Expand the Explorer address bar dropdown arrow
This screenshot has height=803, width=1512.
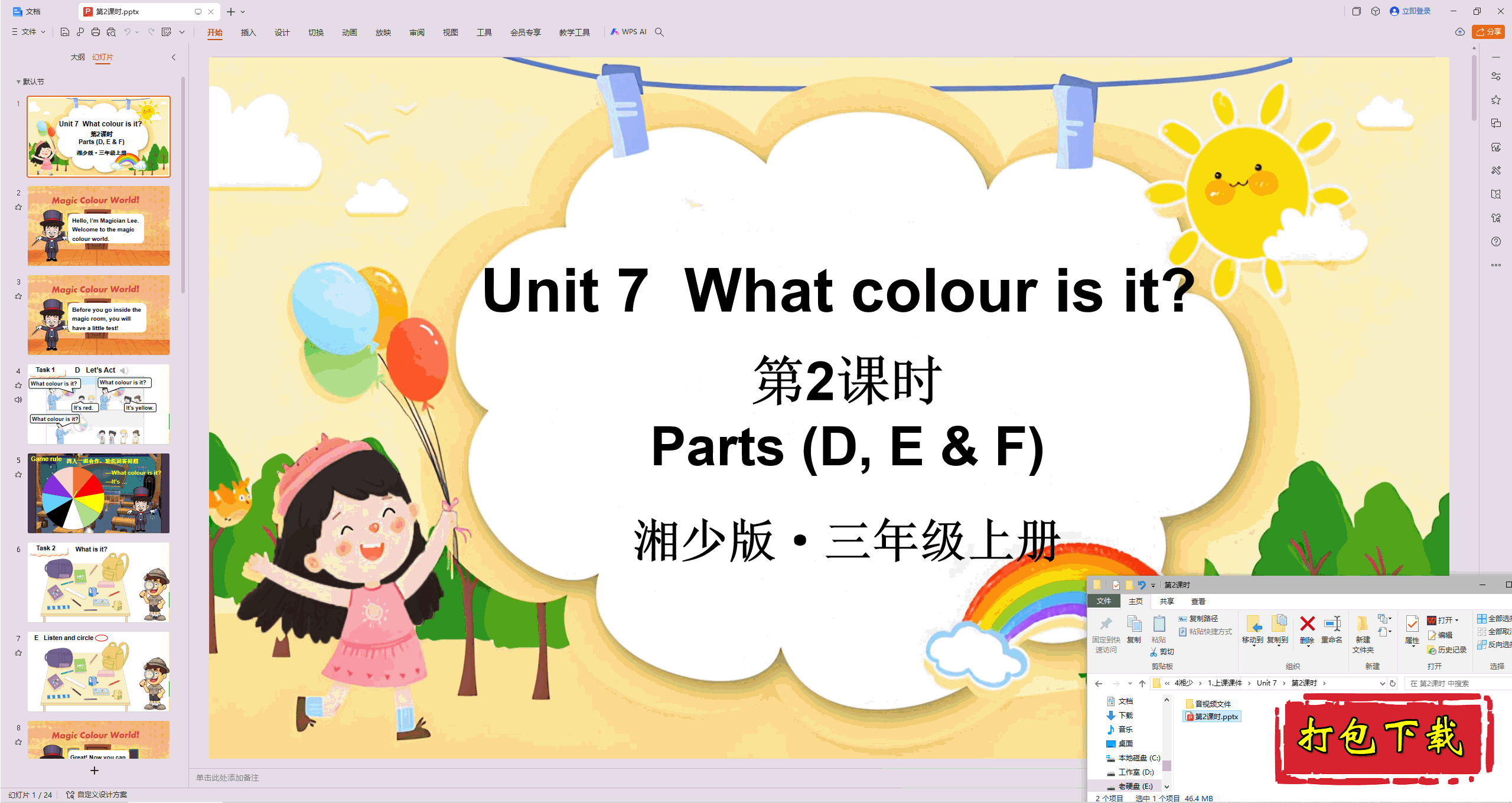pos(1382,683)
